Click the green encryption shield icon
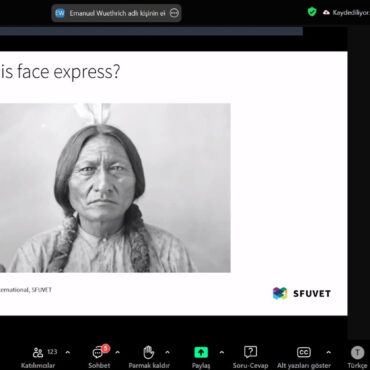The width and height of the screenshot is (370, 370). point(312,12)
